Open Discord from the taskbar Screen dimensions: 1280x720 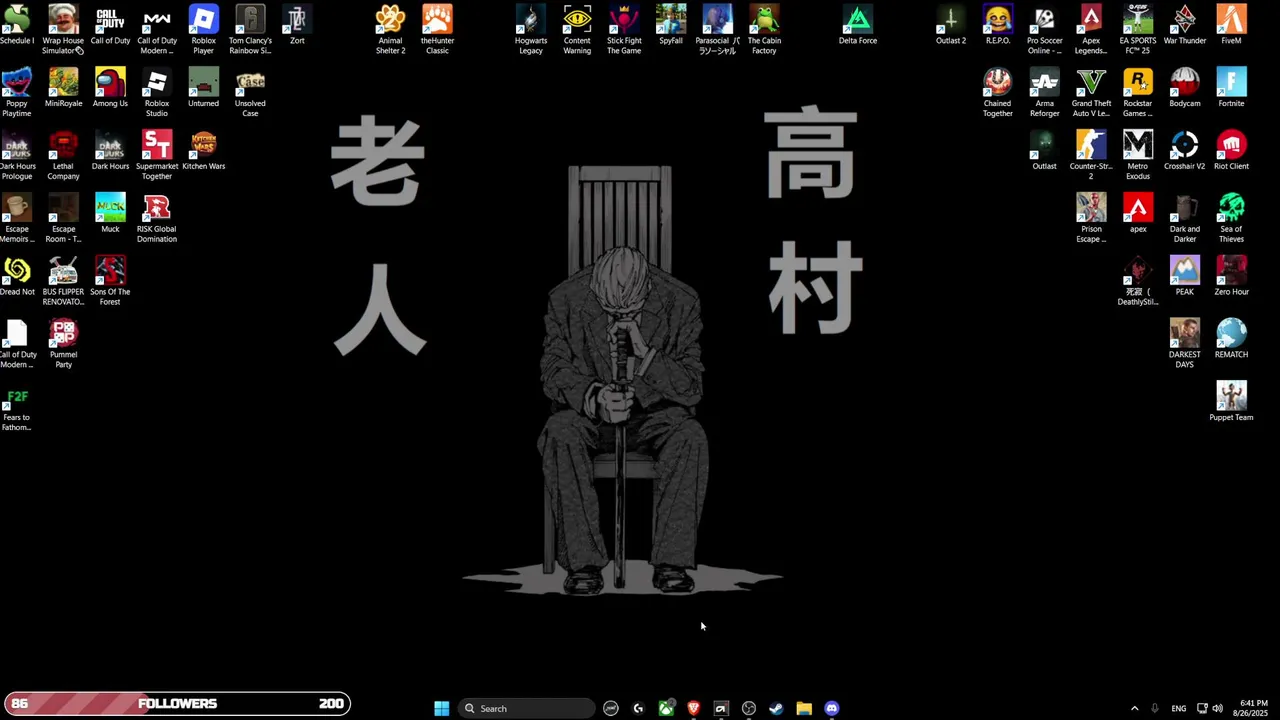click(x=831, y=708)
